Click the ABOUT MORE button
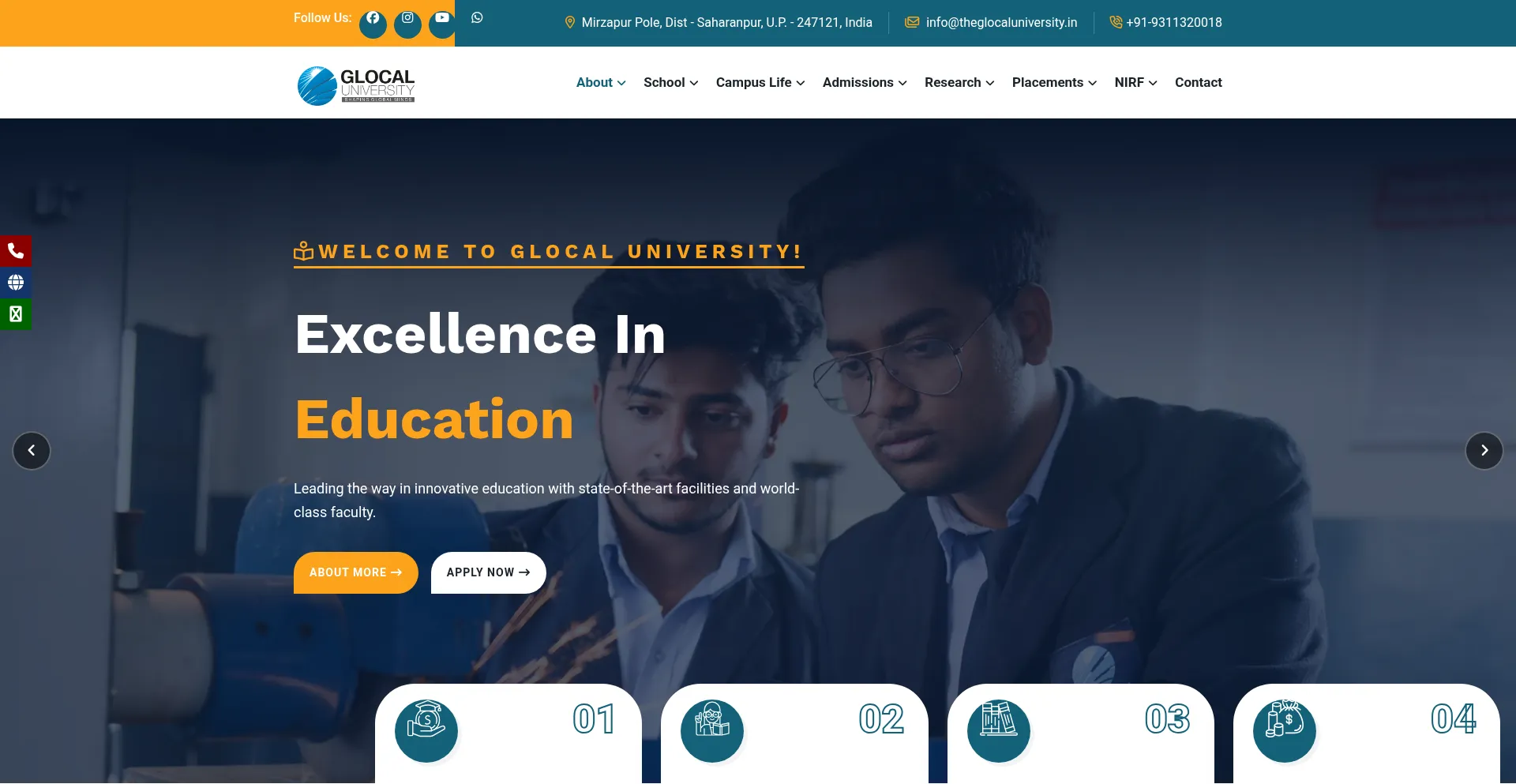The width and height of the screenshot is (1516, 784). 356,572
